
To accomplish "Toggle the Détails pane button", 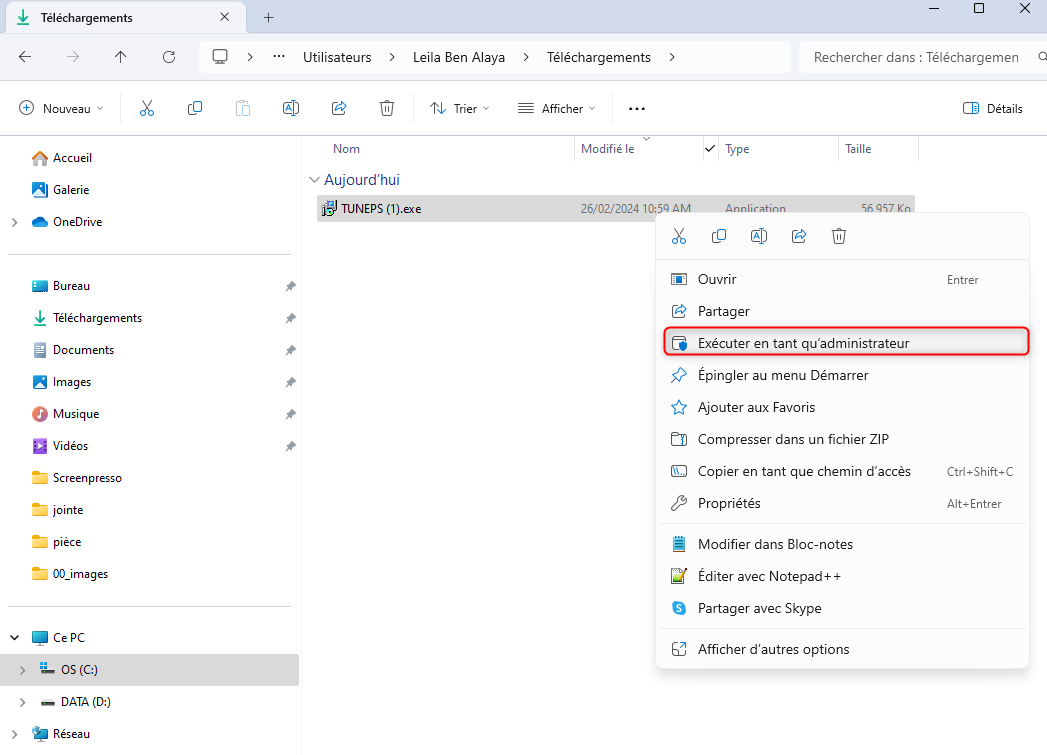I will tap(992, 108).
